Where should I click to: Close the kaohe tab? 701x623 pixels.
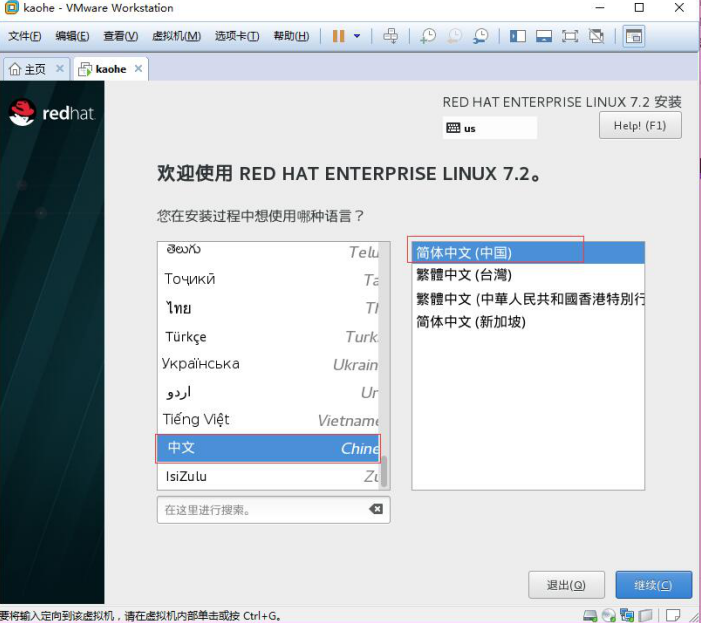[x=139, y=69]
